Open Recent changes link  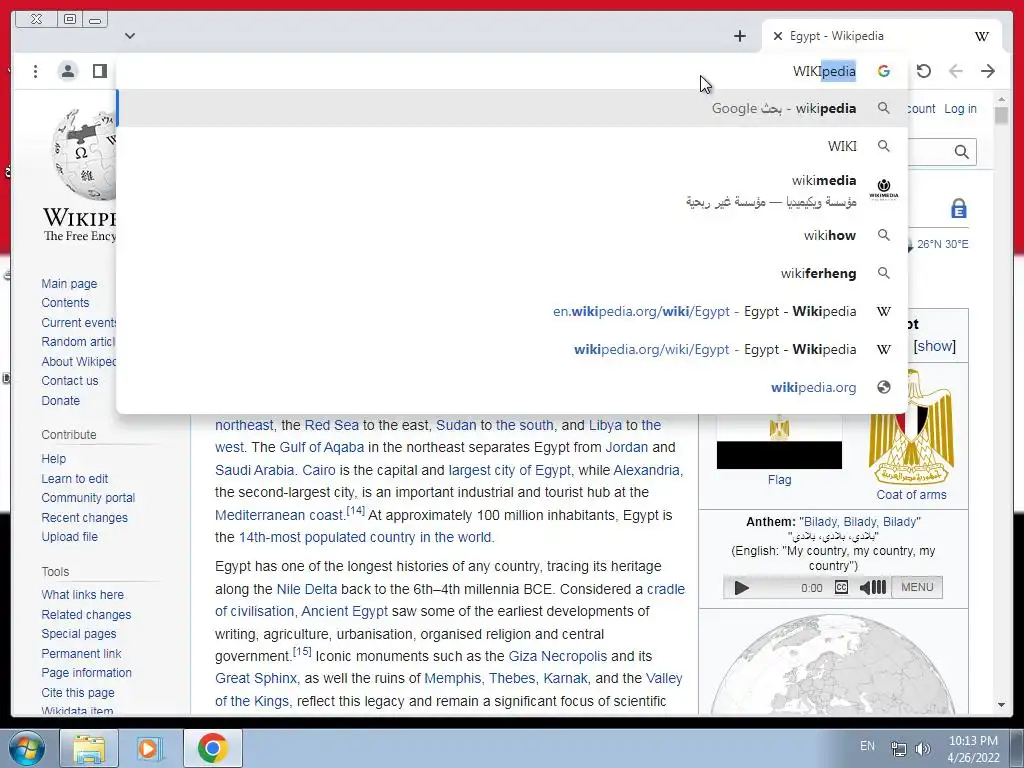[84, 518]
